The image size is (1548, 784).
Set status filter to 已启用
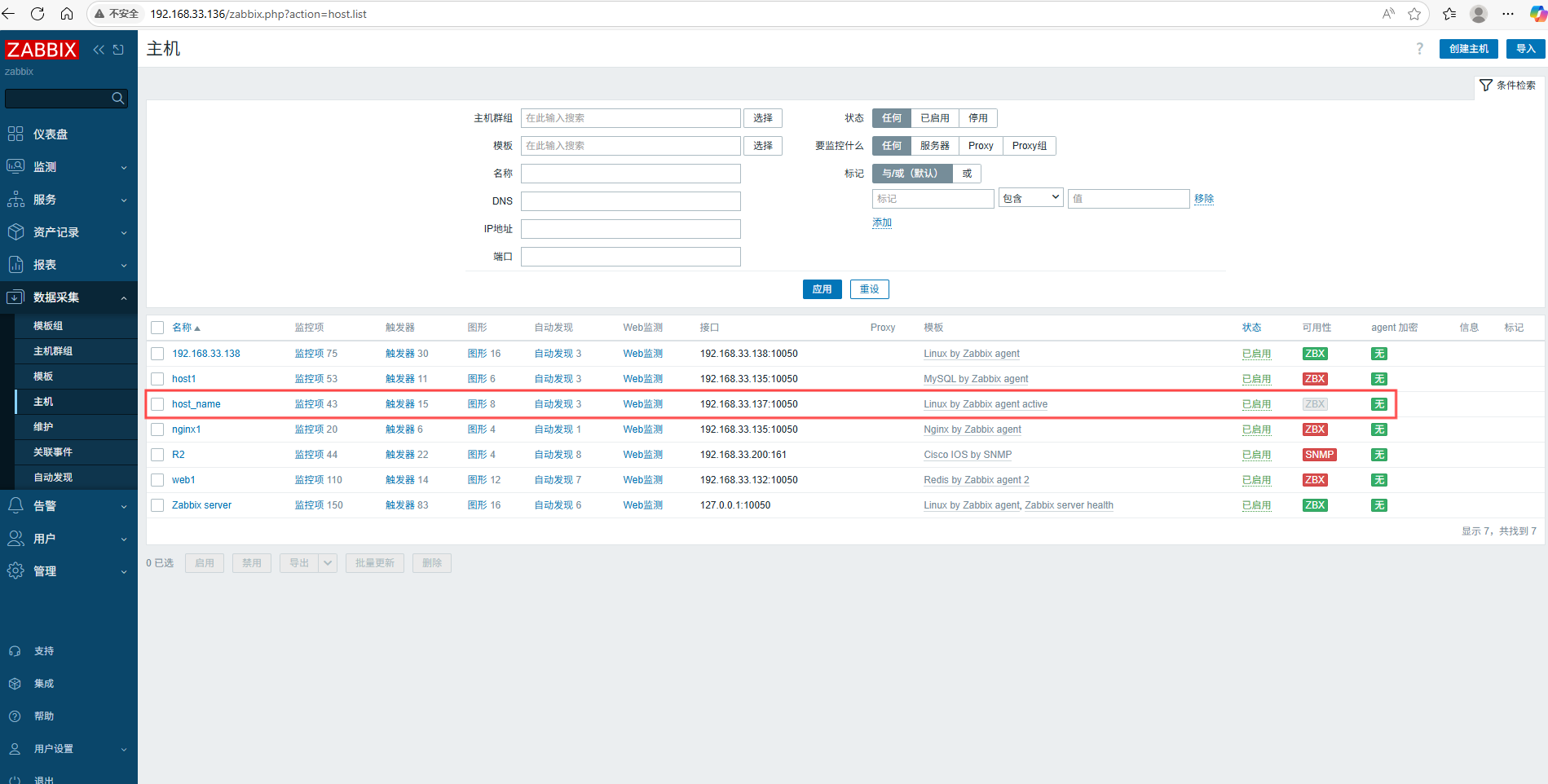[x=934, y=118]
